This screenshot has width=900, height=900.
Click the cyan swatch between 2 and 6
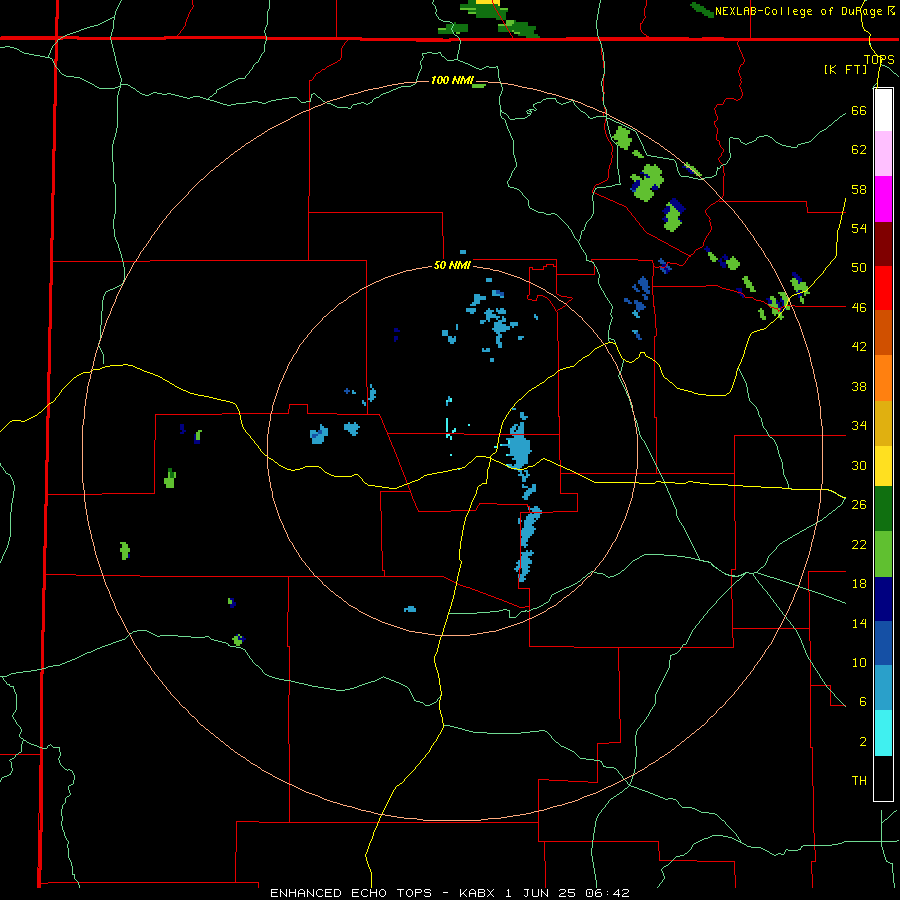click(883, 733)
